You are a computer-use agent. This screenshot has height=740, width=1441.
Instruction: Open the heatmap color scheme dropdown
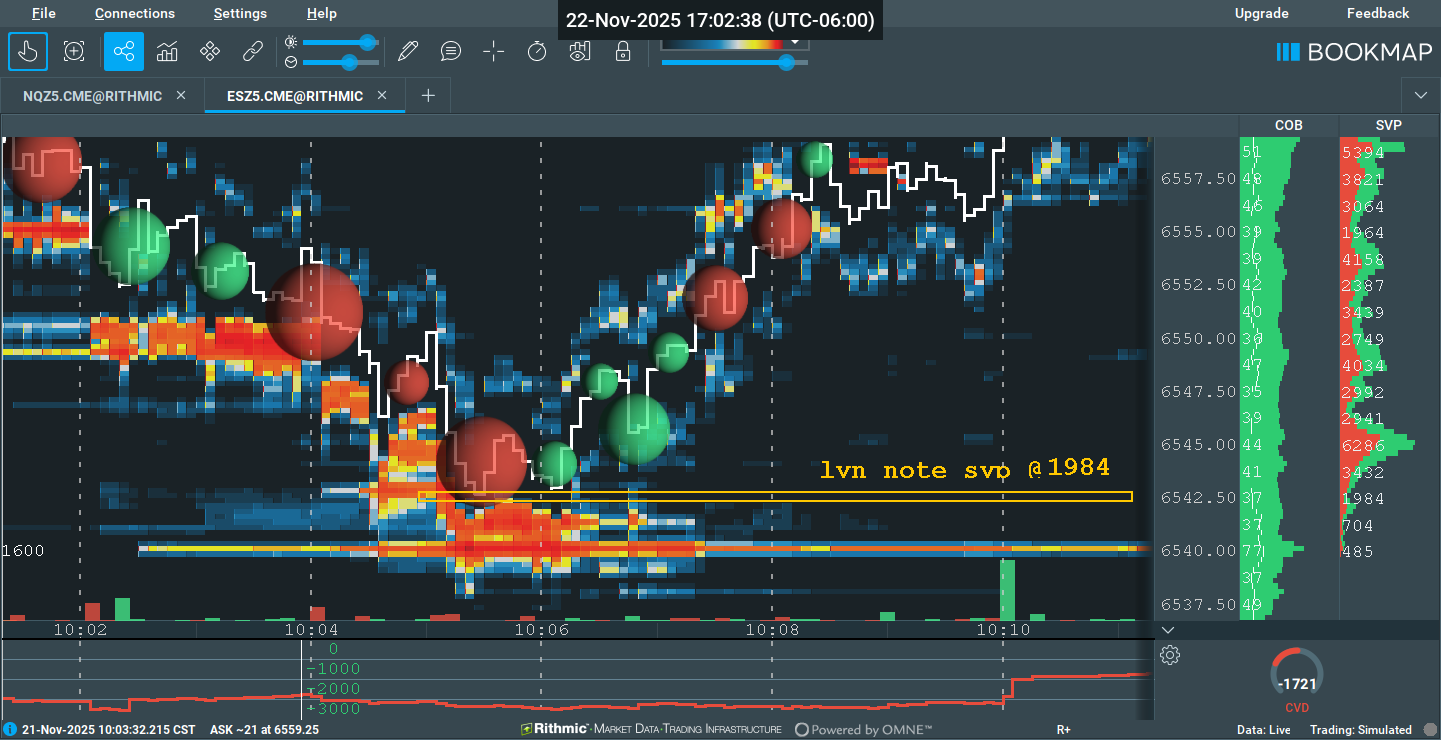(x=796, y=42)
